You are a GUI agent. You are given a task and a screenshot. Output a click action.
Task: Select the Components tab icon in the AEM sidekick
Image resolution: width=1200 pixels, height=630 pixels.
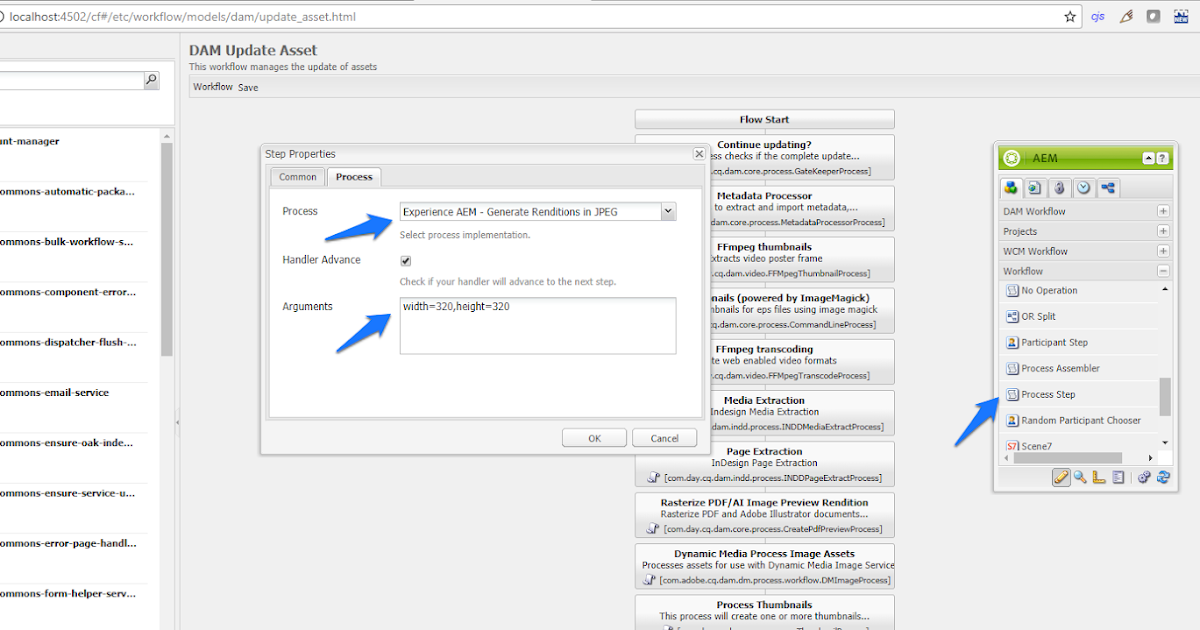click(1011, 187)
